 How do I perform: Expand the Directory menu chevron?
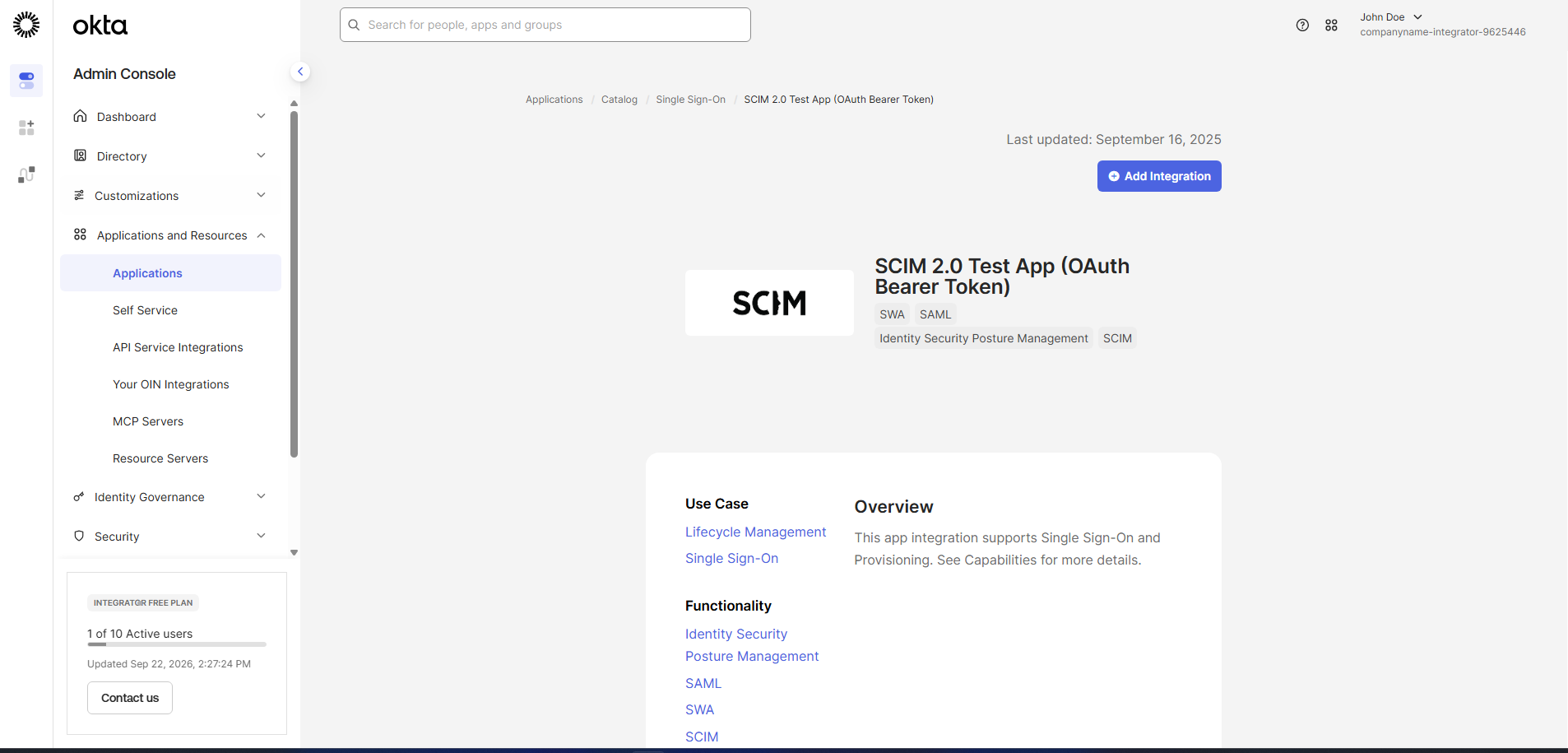click(x=261, y=156)
